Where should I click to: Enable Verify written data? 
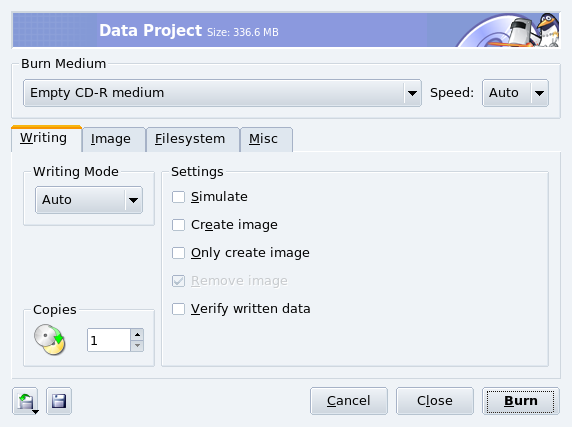click(178, 309)
